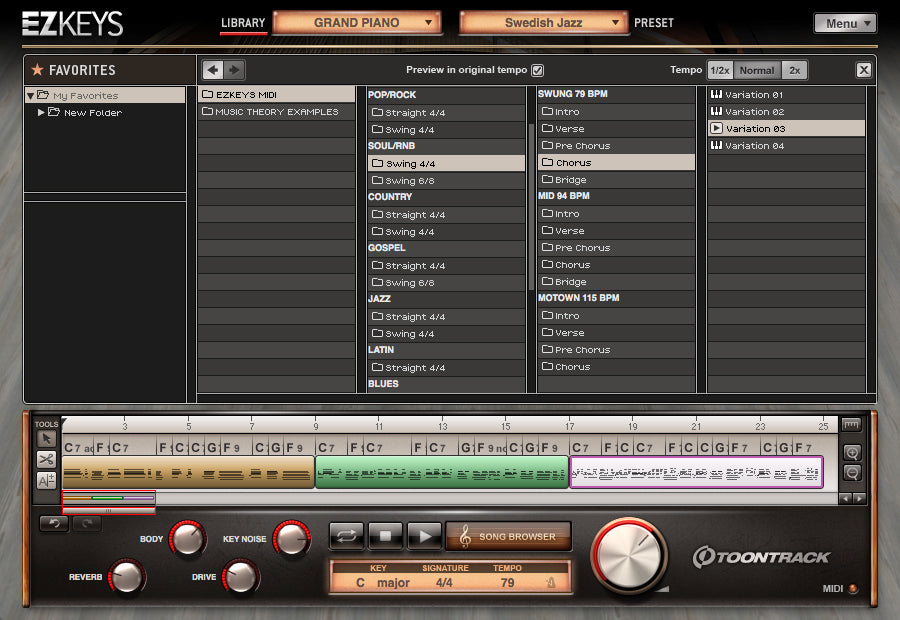Image resolution: width=900 pixels, height=620 pixels.
Task: Open the Song Browser
Action: pos(509,537)
